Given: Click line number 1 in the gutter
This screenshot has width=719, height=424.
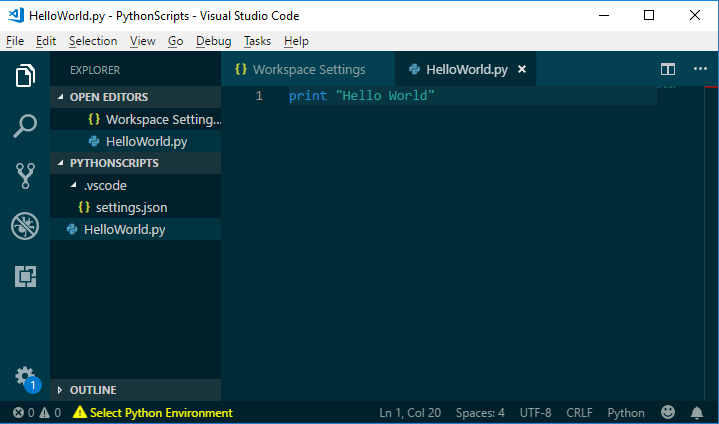Looking at the screenshot, I should tap(259, 95).
